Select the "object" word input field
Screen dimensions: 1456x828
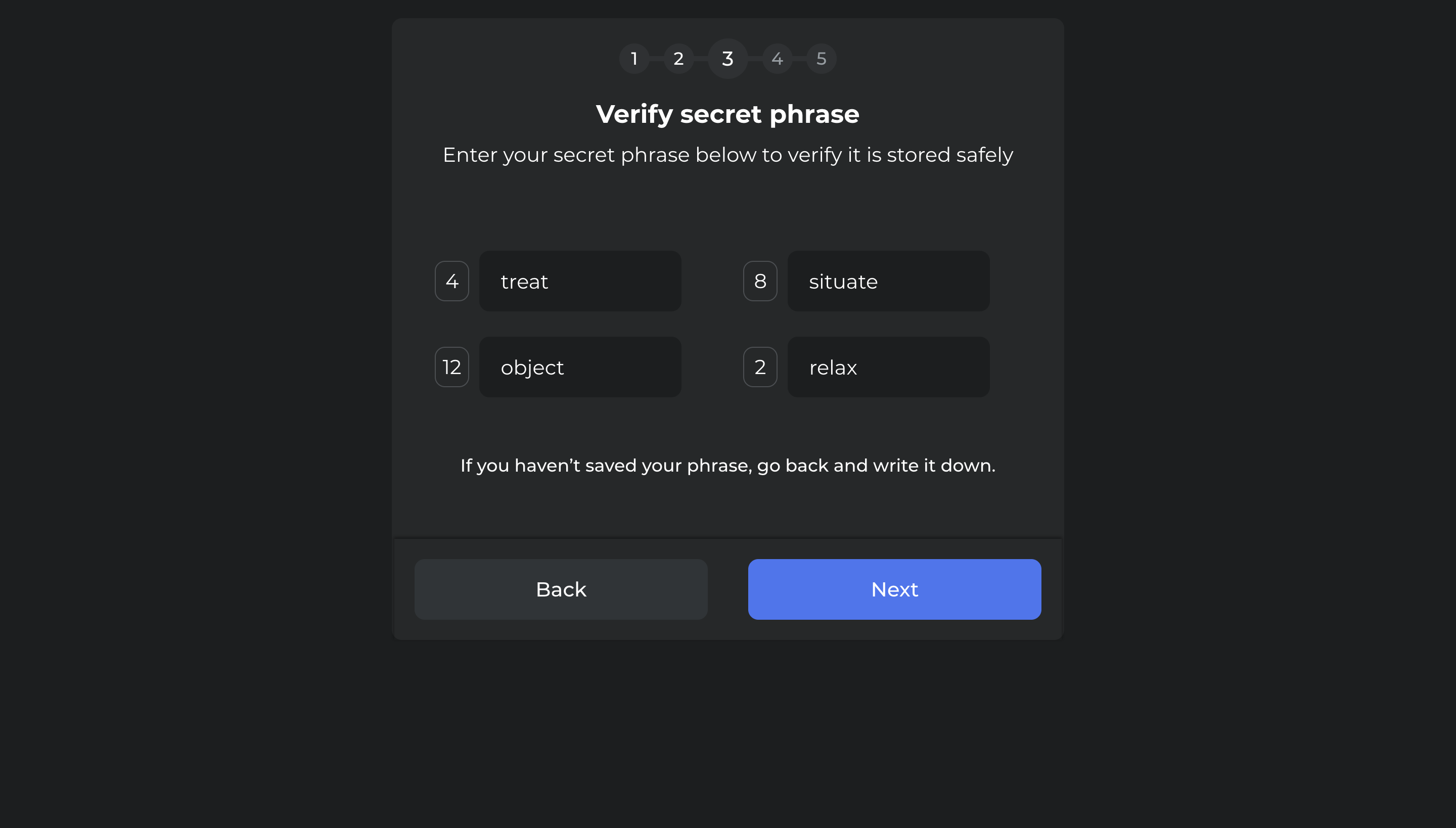pos(579,367)
